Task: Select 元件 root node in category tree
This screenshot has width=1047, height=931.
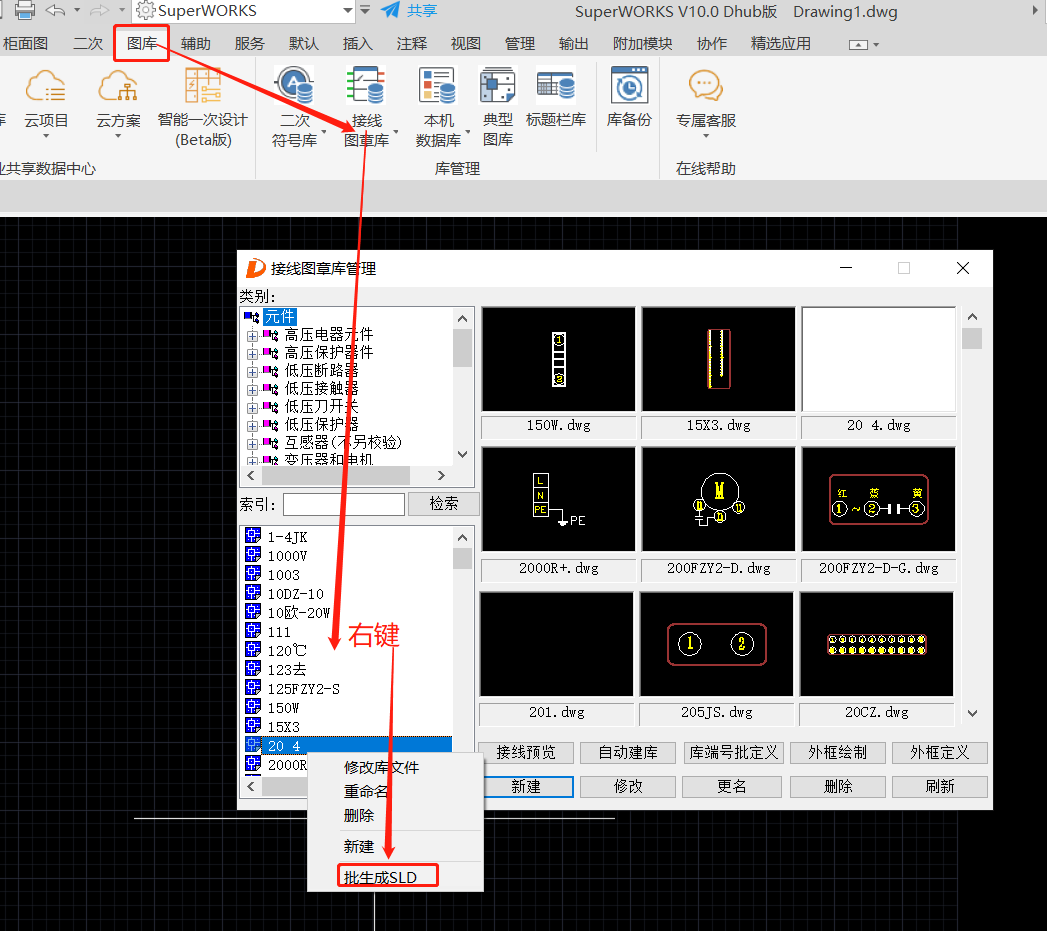Action: (x=280, y=317)
